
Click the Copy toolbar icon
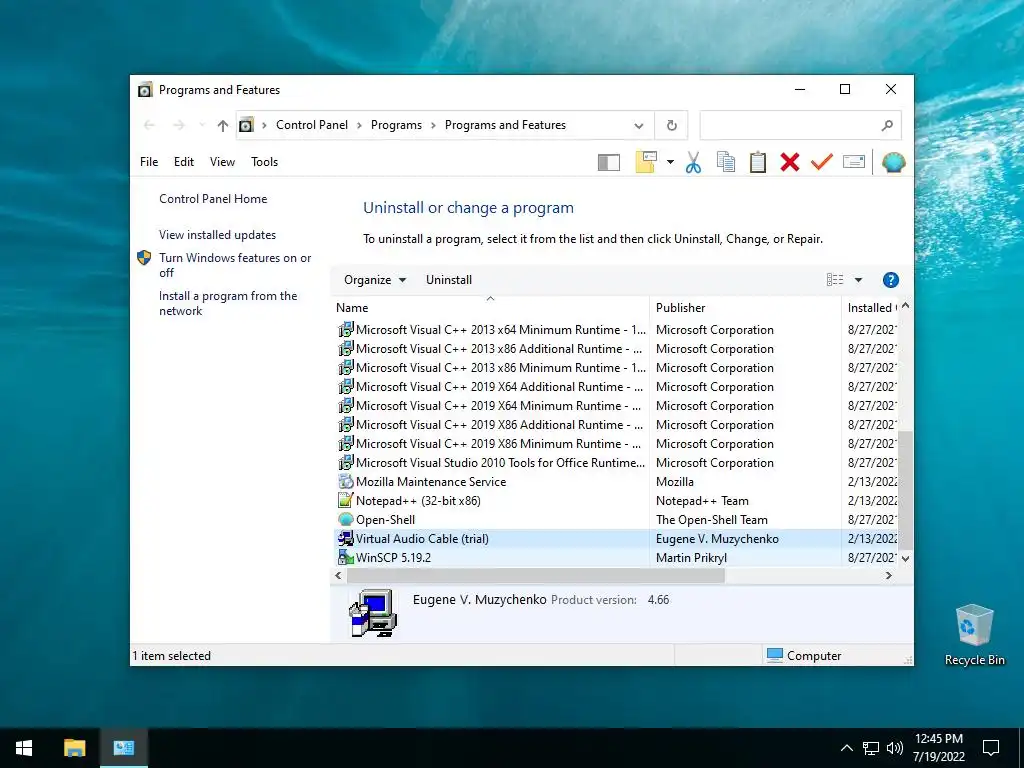click(x=726, y=162)
